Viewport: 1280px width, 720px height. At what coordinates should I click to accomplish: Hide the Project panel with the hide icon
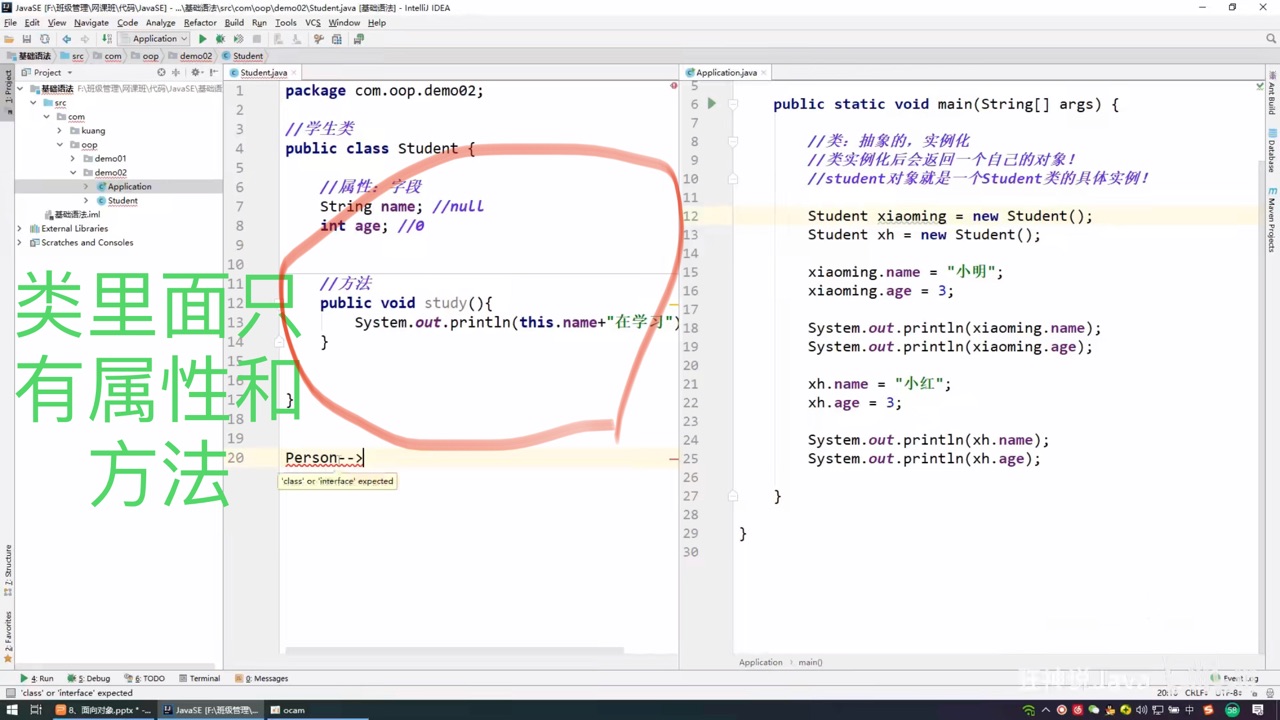[213, 72]
